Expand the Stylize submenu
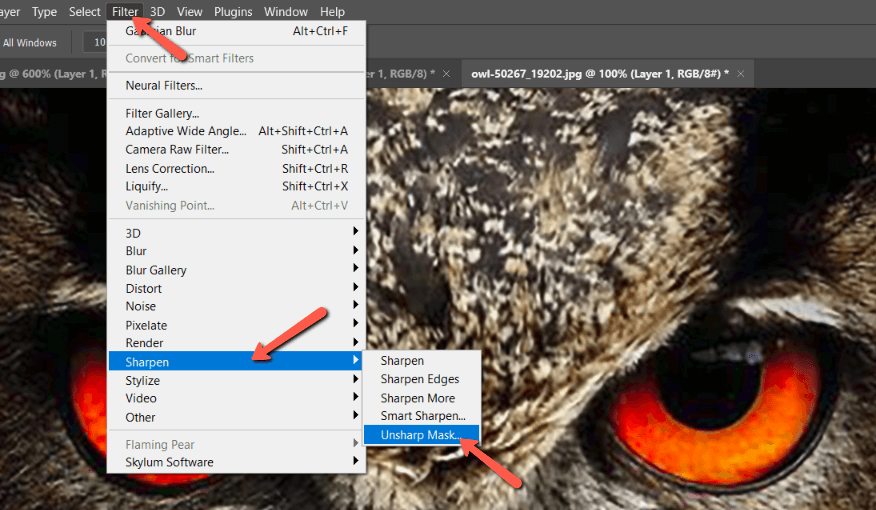The image size is (876, 510). tap(142, 380)
